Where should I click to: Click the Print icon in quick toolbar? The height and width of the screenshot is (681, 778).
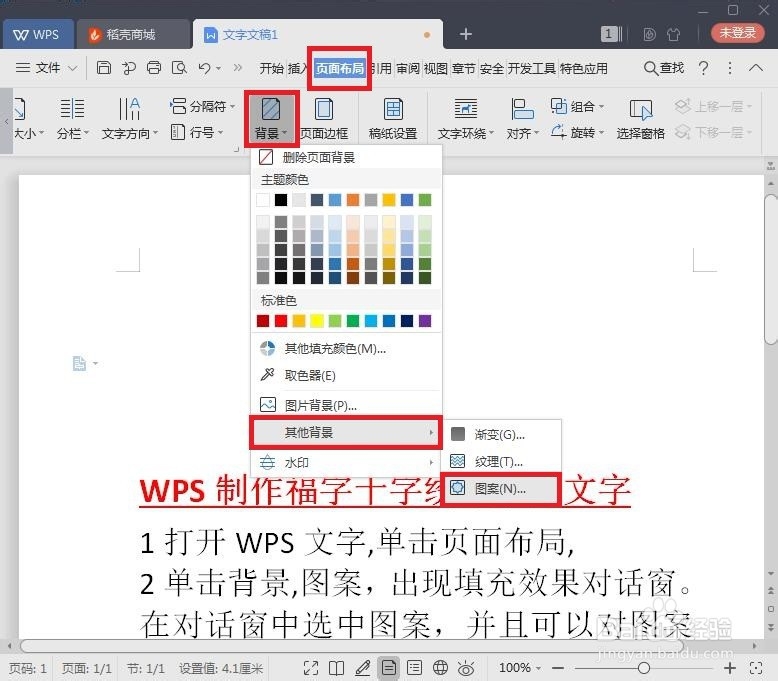coord(154,67)
